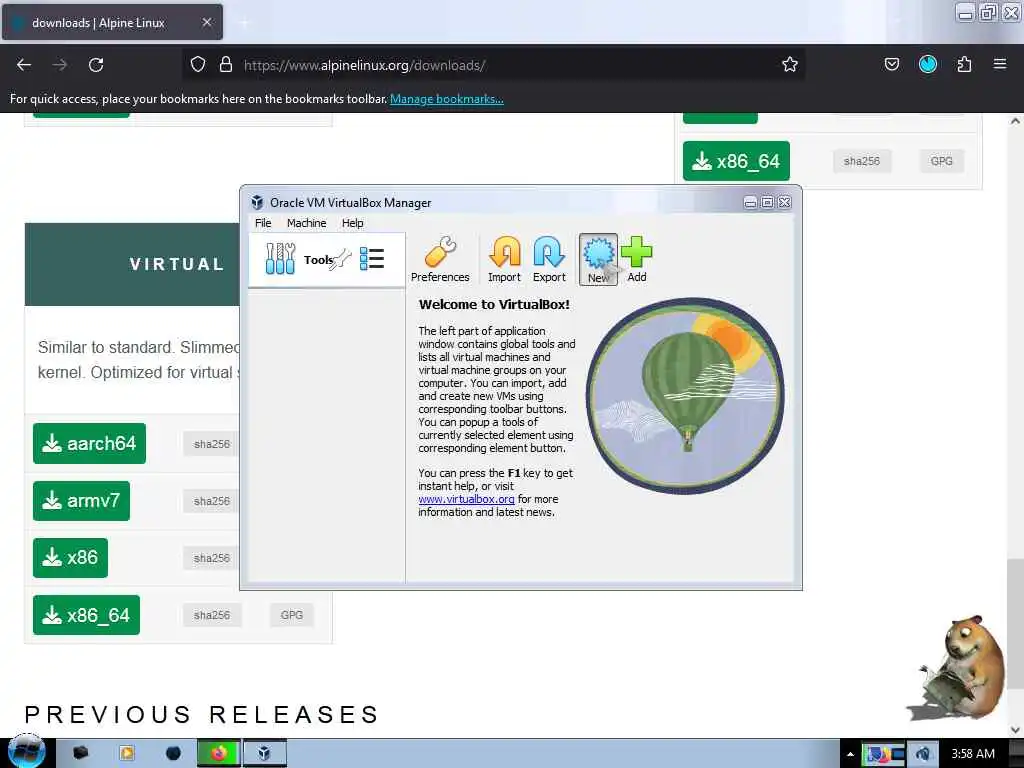Open a new Firefox tab
The image size is (1024, 768).
pyautogui.click(x=244, y=23)
